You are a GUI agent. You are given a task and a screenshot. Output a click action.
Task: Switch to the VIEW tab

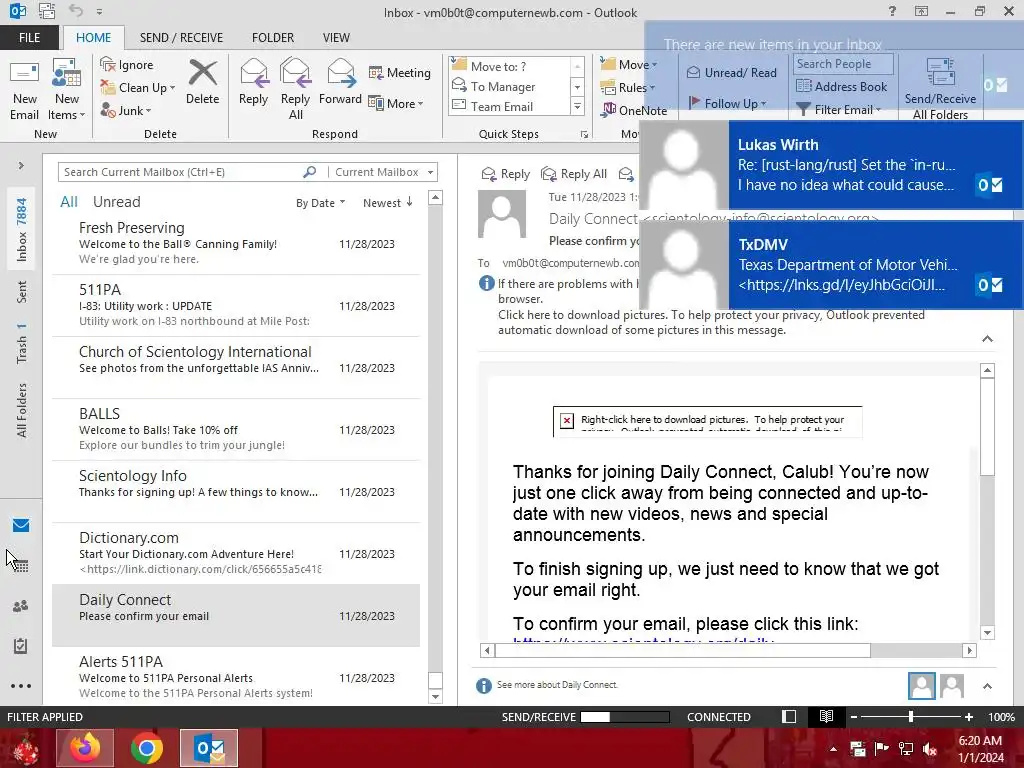(336, 37)
